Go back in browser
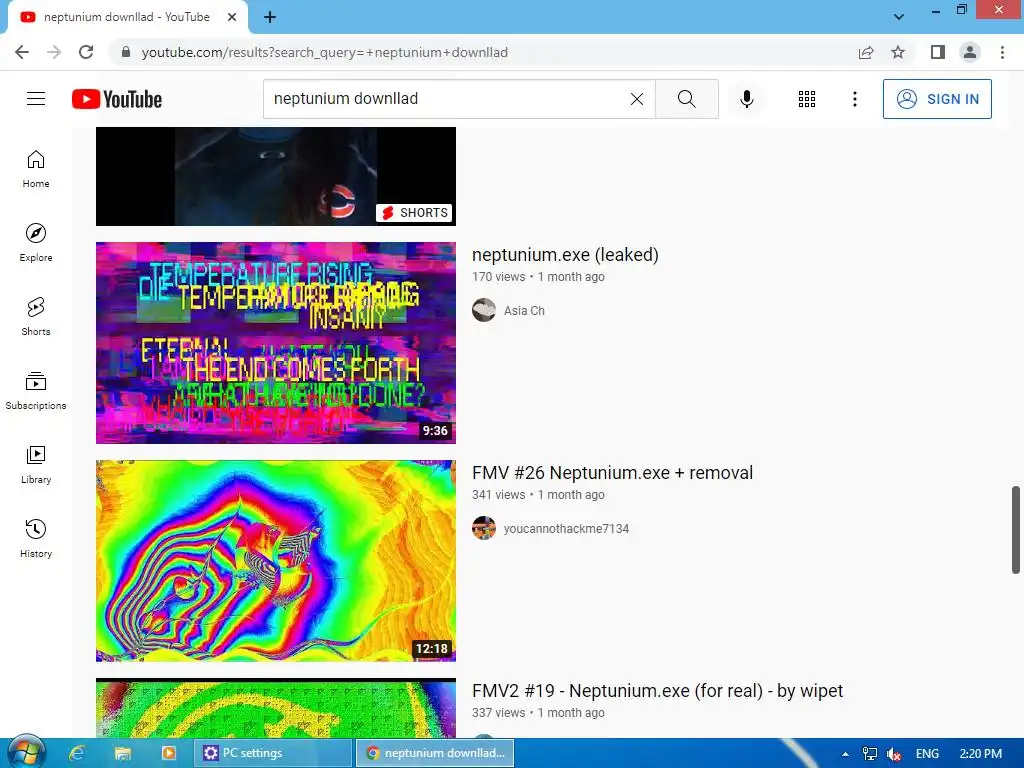 (x=22, y=52)
